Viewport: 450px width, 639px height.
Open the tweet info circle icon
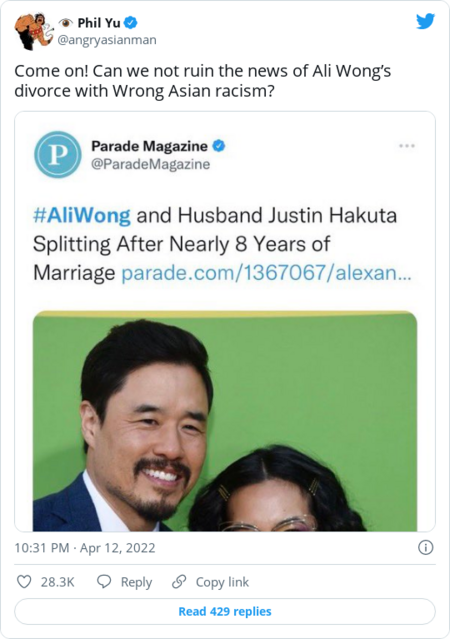click(x=426, y=548)
